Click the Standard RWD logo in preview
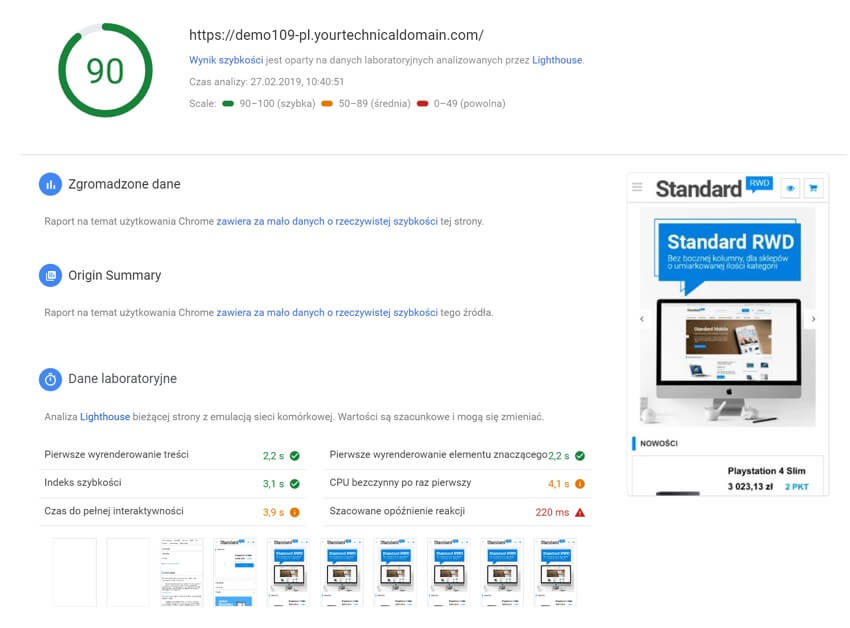This screenshot has width=850, height=628. pos(712,187)
